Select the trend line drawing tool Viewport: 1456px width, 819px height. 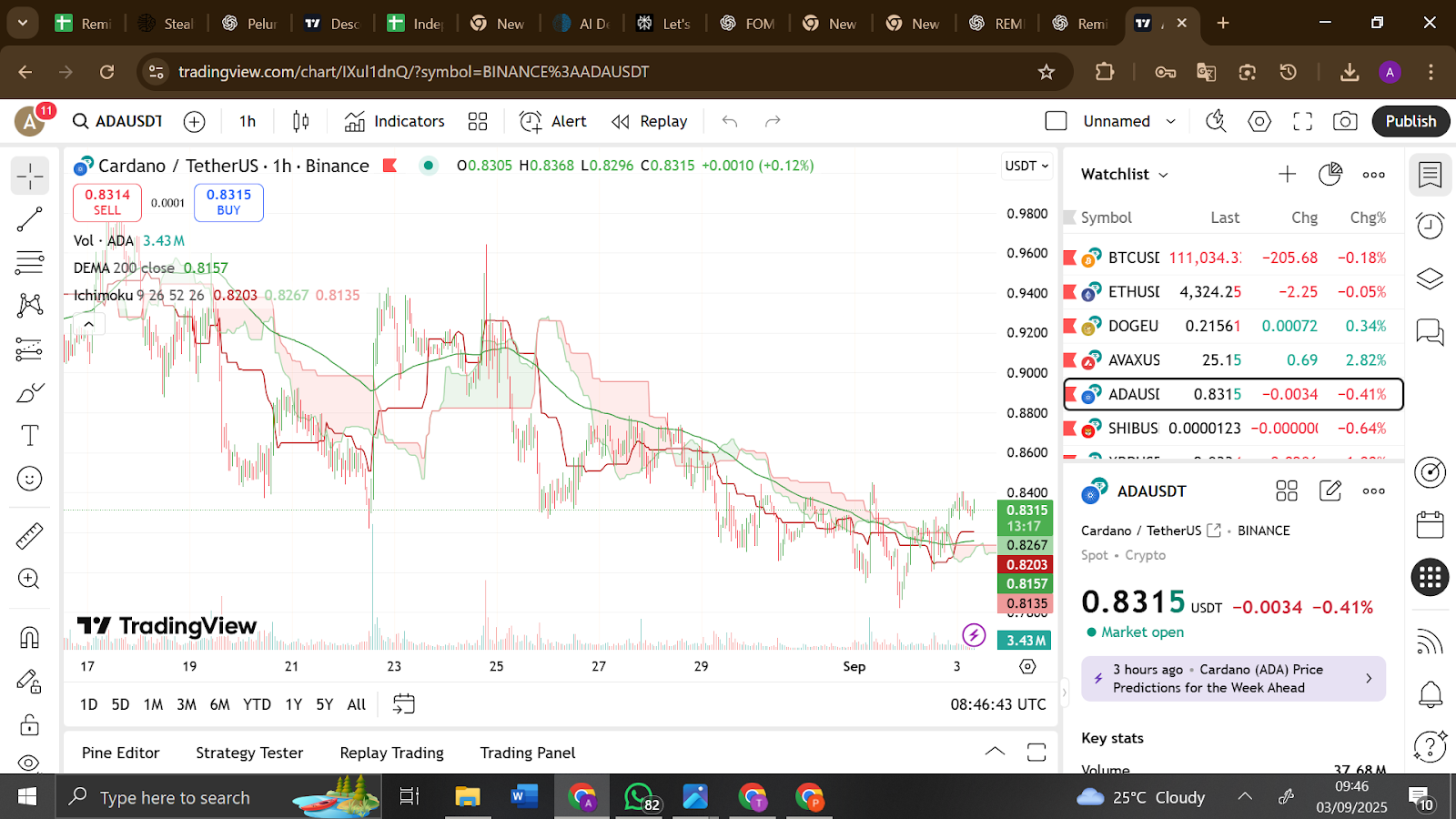(29, 219)
